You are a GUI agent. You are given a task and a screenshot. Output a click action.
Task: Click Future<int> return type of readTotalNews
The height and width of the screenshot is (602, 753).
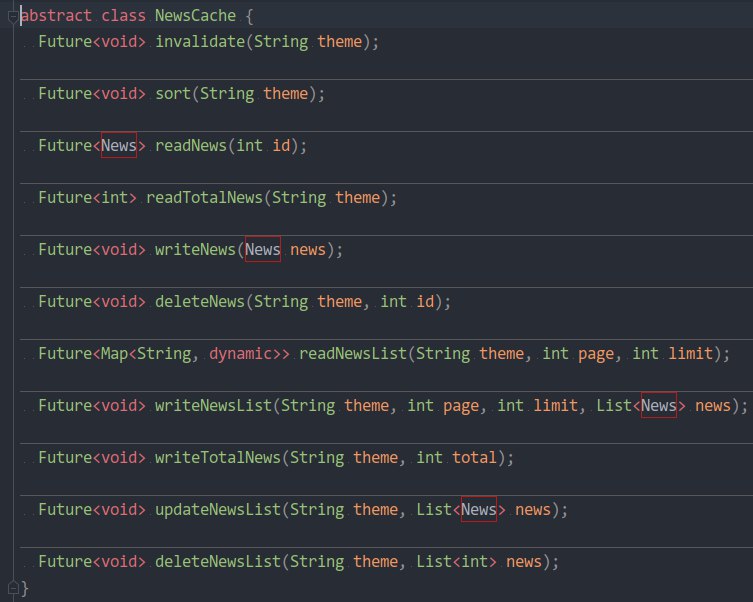[x=87, y=197]
